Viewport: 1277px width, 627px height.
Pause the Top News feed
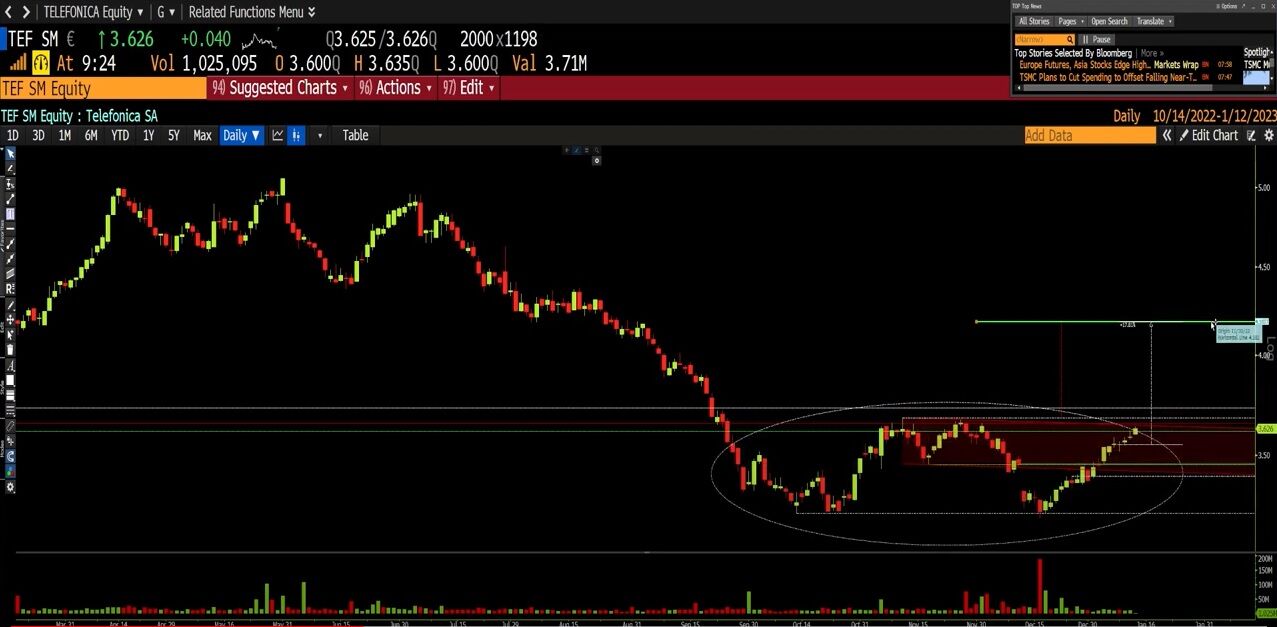click(1096, 39)
